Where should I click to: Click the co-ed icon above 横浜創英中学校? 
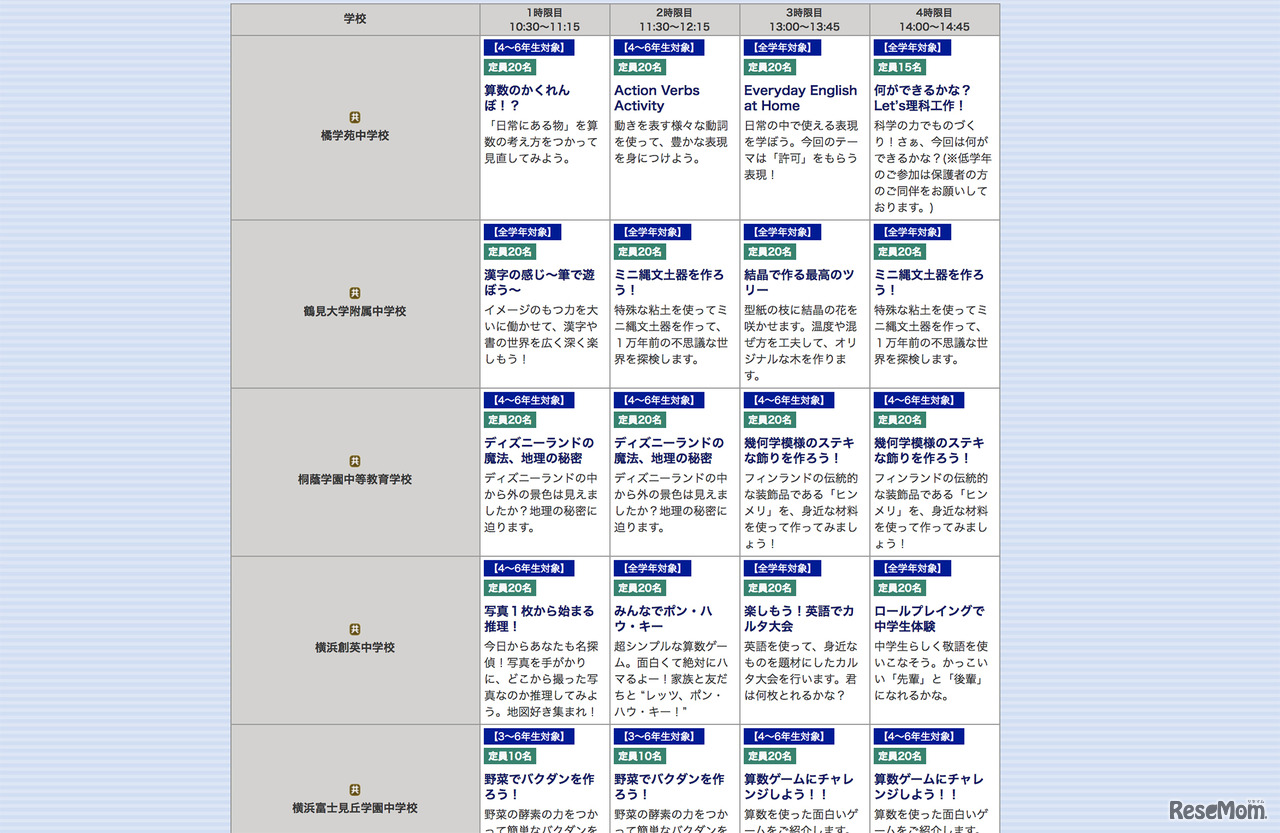(x=355, y=630)
